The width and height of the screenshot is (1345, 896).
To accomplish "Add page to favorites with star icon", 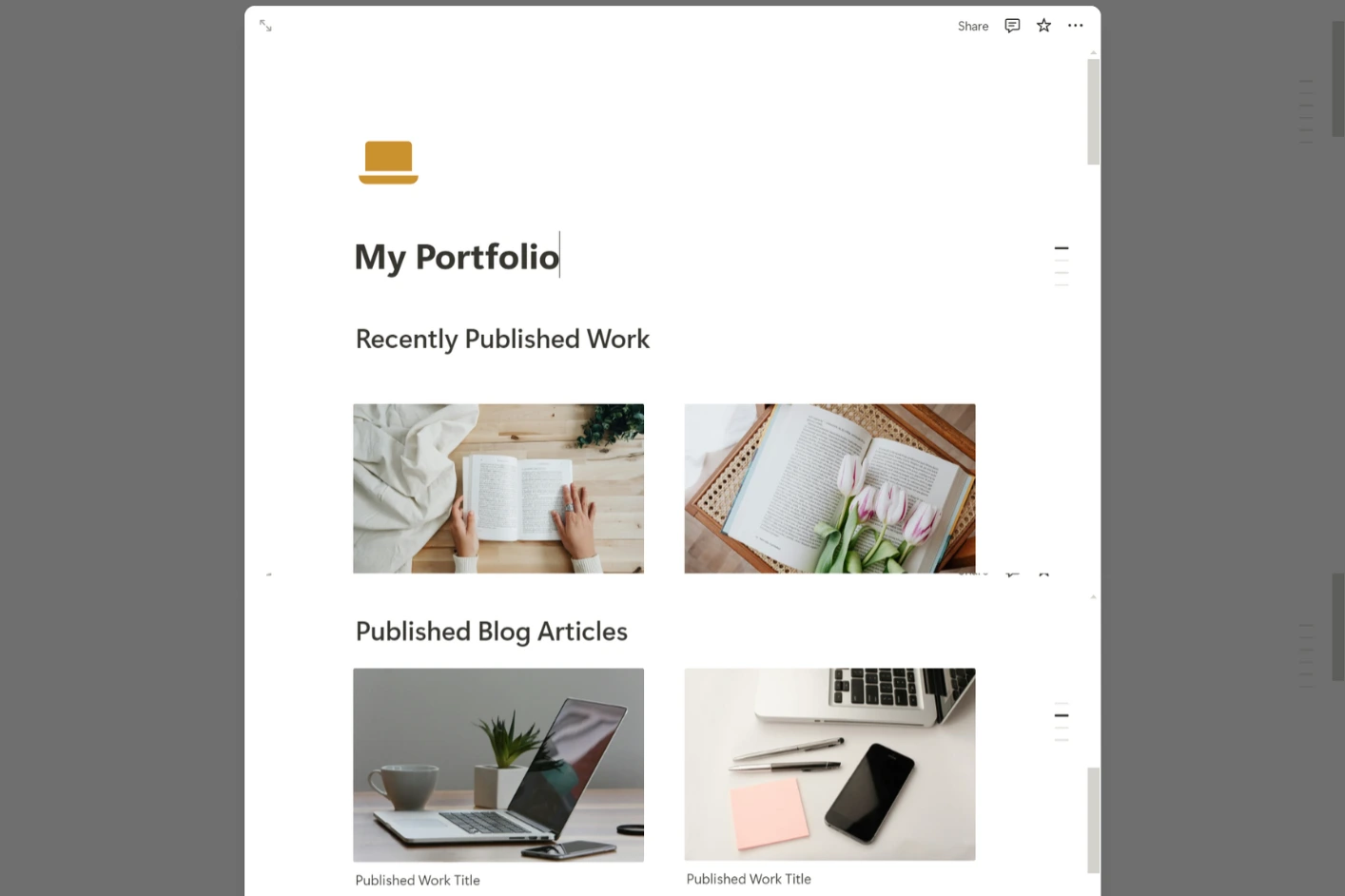I will coord(1043,26).
